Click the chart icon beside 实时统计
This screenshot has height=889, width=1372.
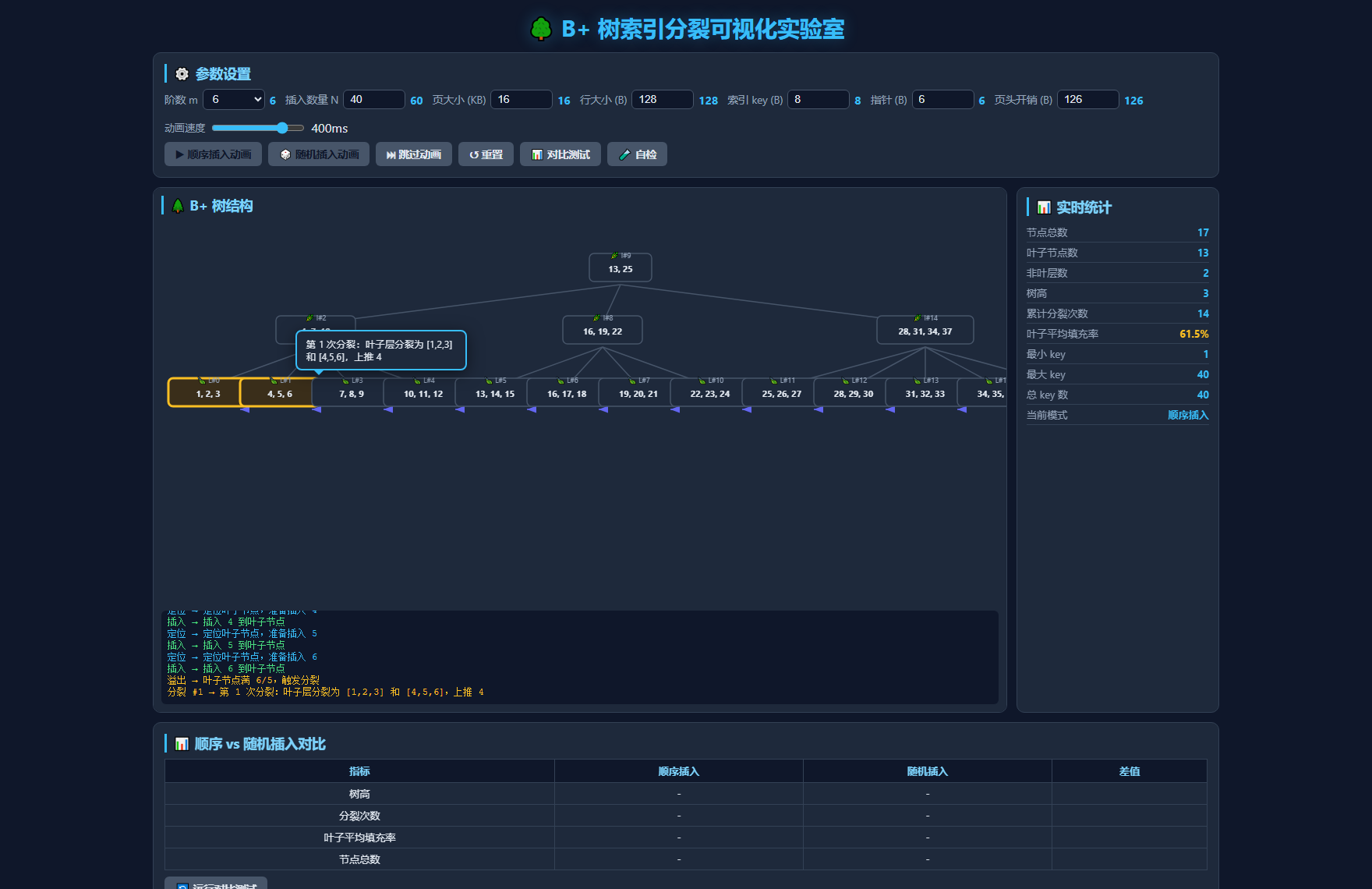pyautogui.click(x=1044, y=207)
